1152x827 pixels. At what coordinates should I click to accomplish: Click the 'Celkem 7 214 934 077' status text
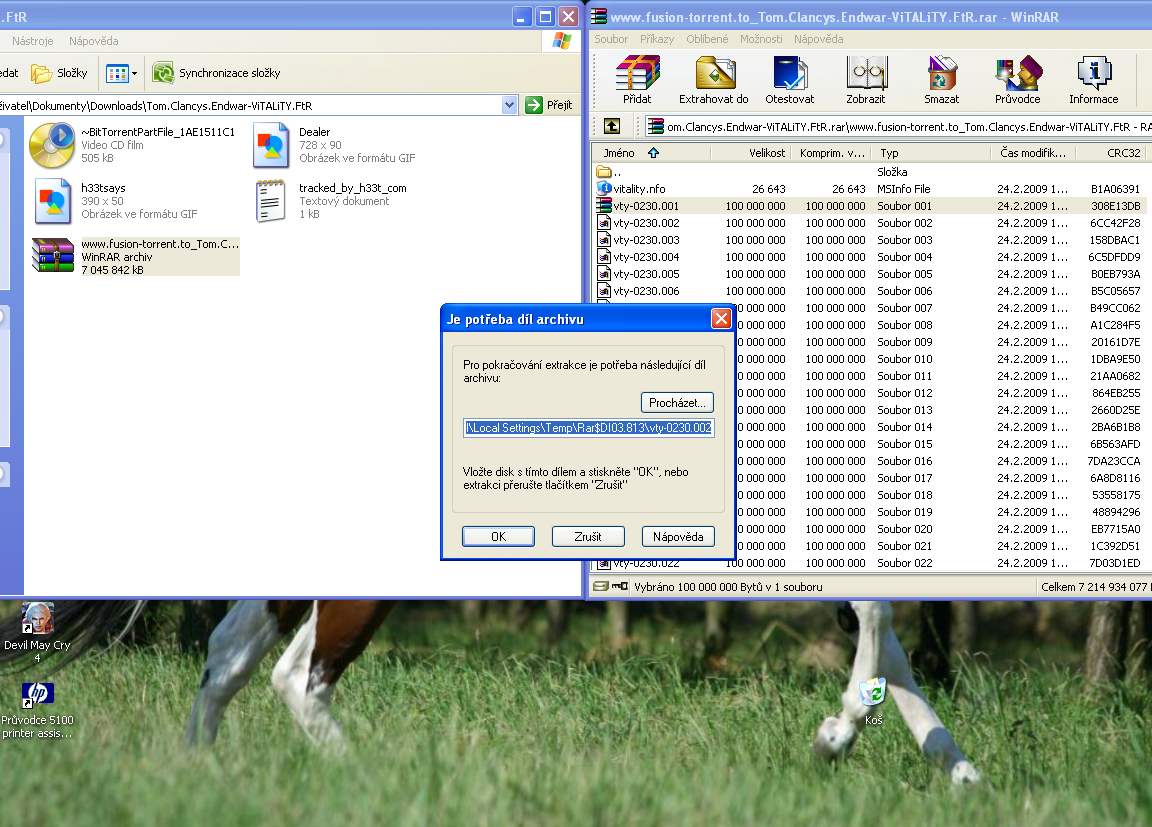tap(1095, 587)
